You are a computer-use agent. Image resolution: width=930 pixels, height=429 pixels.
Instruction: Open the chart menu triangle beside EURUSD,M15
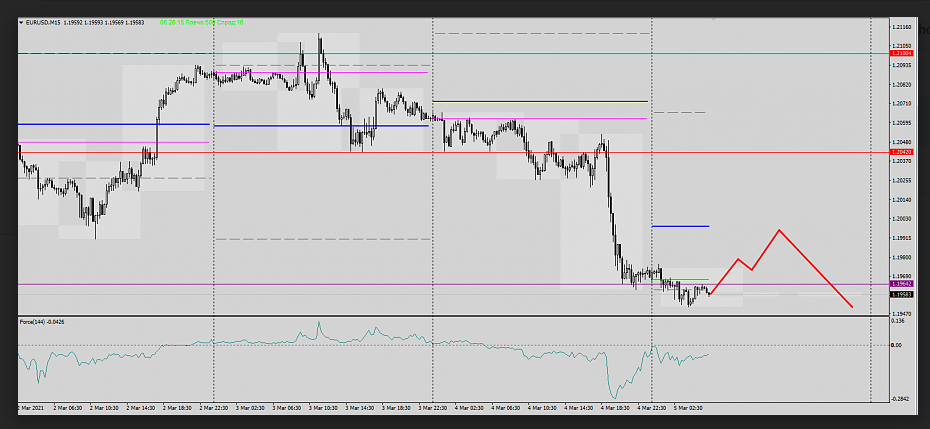[22, 22]
